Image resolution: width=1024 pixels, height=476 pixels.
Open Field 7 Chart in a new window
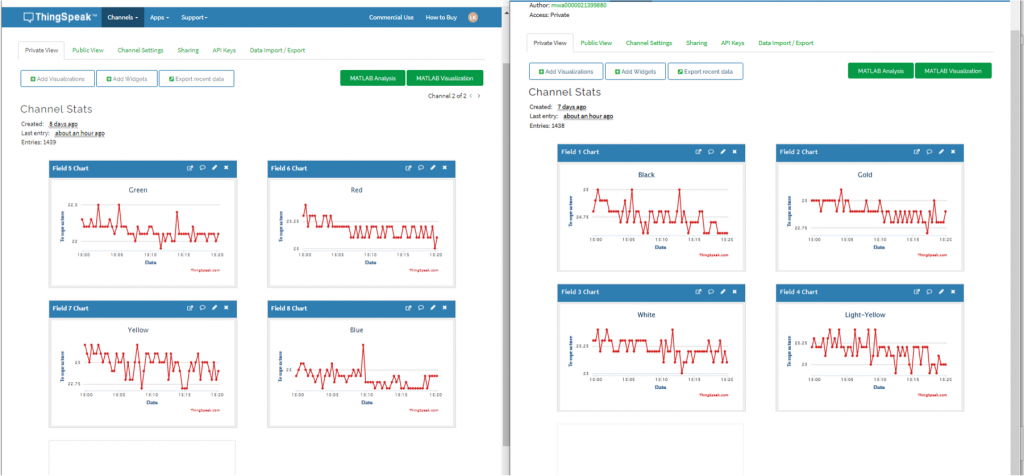point(190,308)
